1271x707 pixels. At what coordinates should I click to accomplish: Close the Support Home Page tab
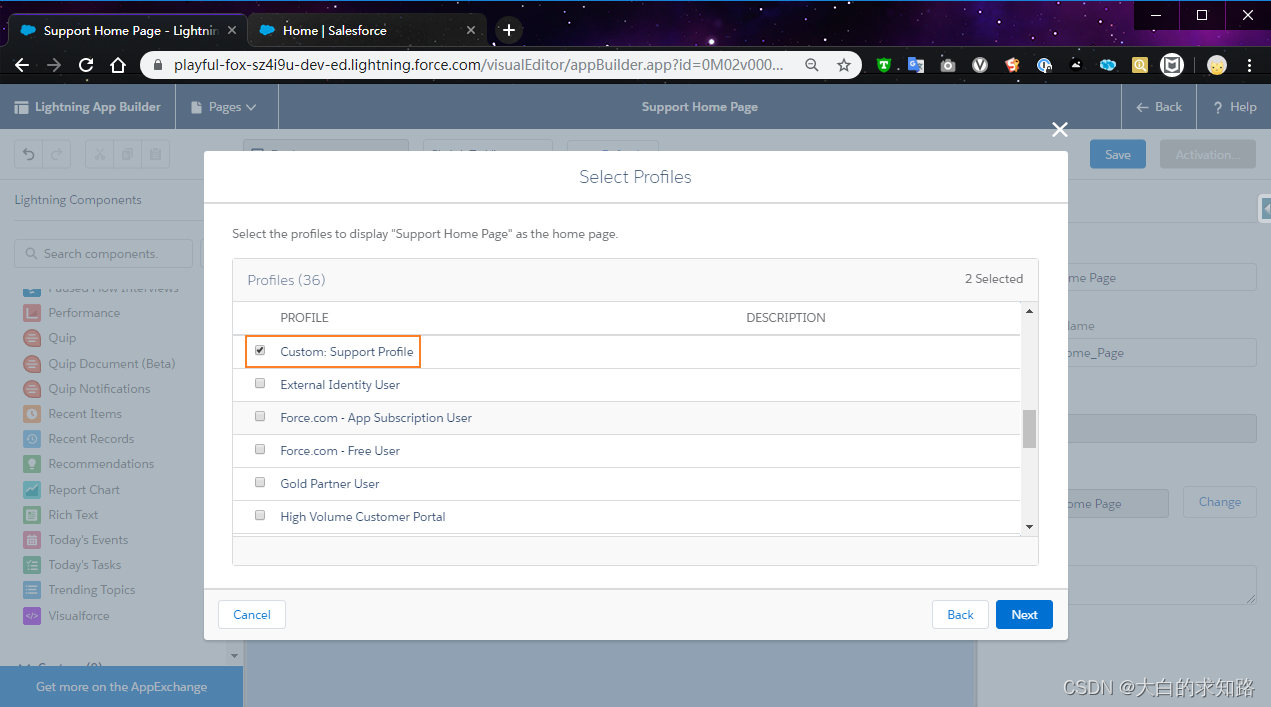coord(232,30)
